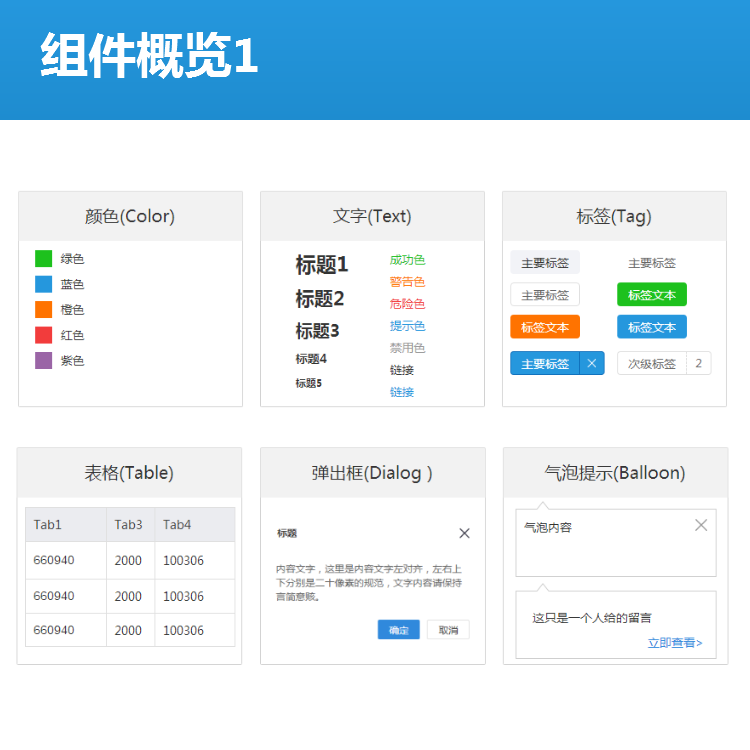Click the 警告色 orange text
750x750 pixels.
(x=407, y=282)
